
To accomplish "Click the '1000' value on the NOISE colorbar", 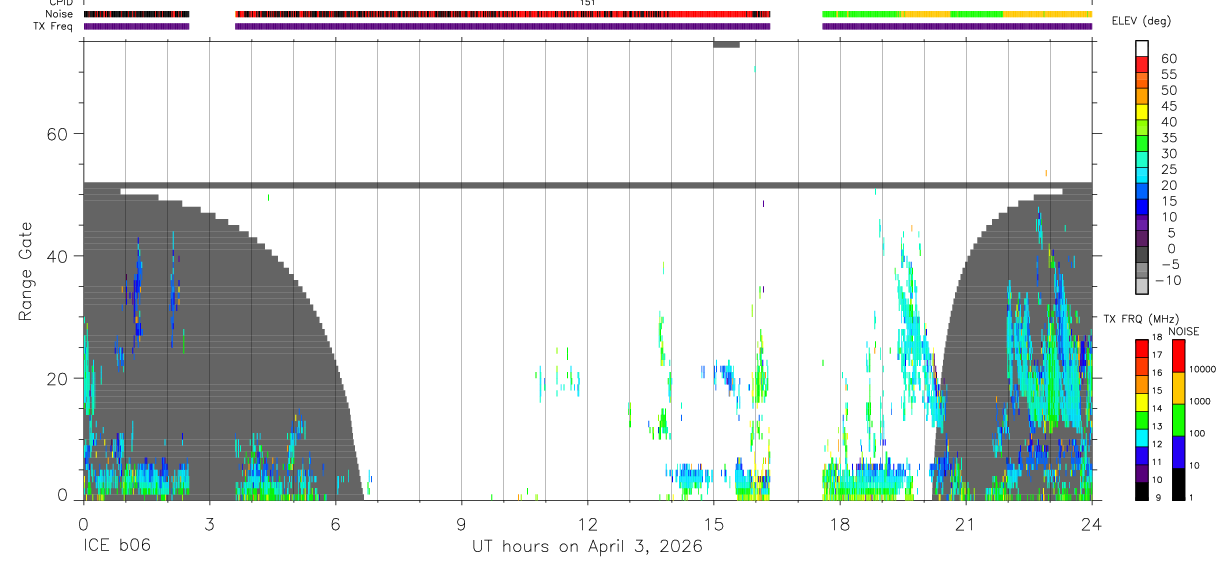I will point(1200,402).
